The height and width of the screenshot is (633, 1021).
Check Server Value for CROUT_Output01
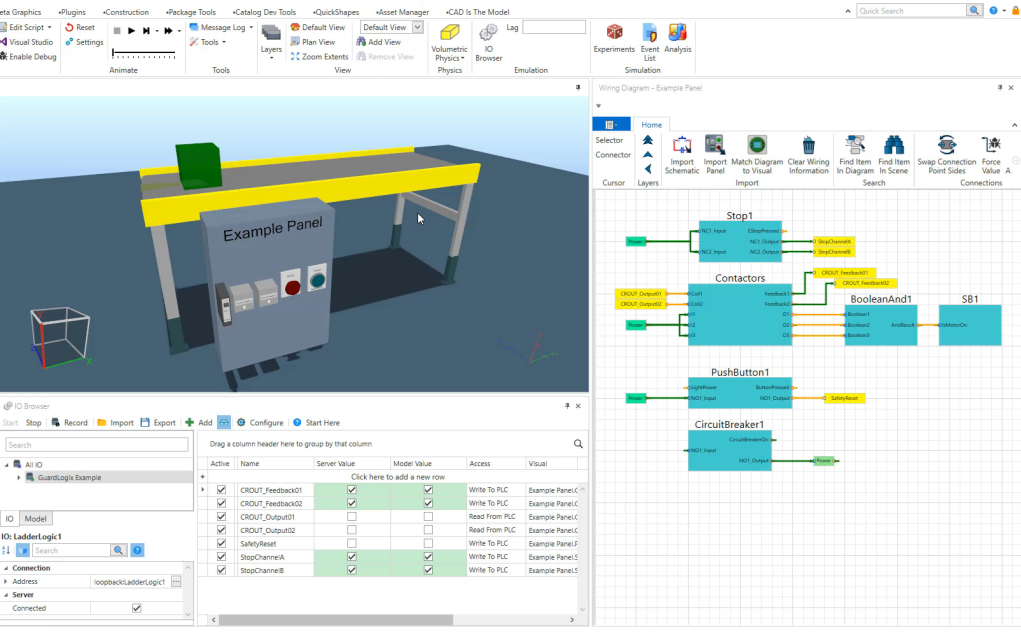point(350,517)
